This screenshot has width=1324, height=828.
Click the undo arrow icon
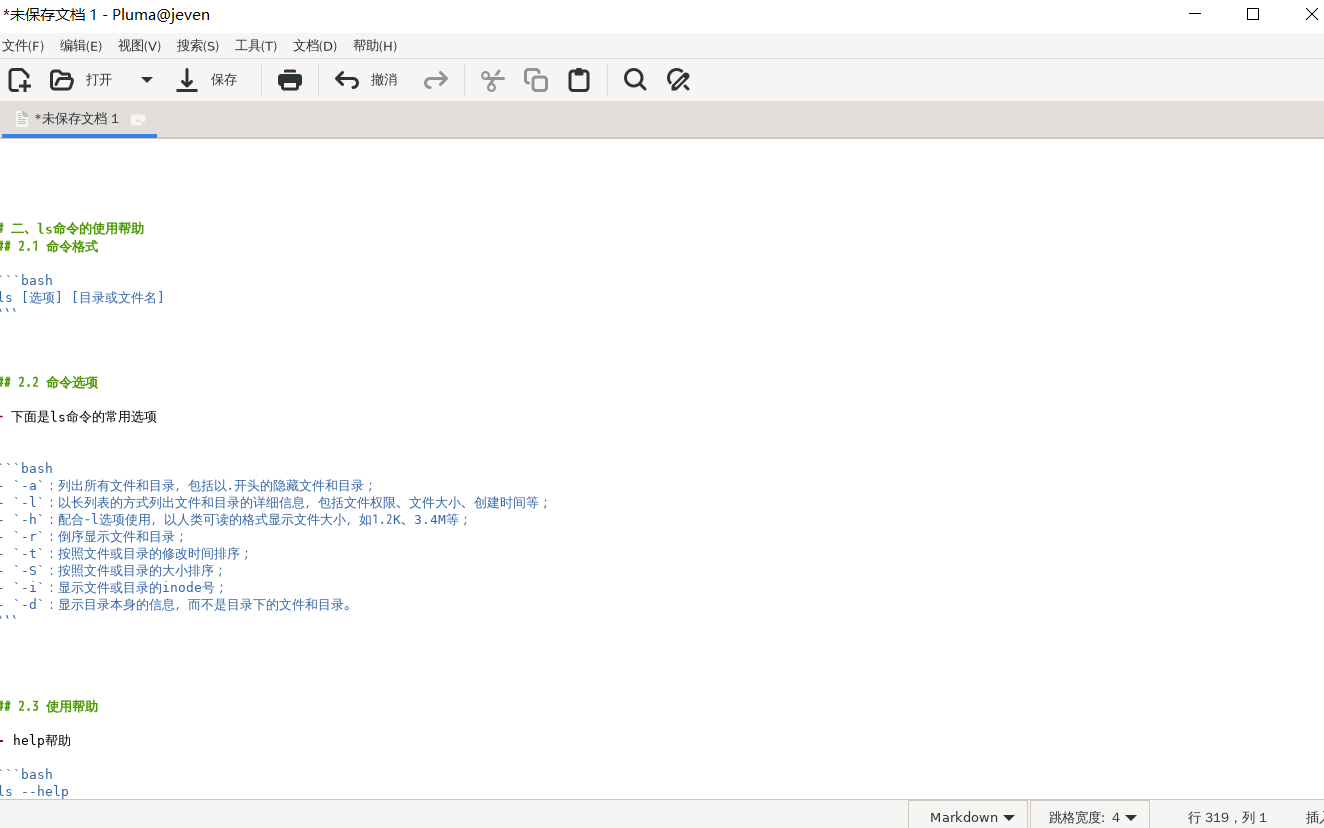347,80
